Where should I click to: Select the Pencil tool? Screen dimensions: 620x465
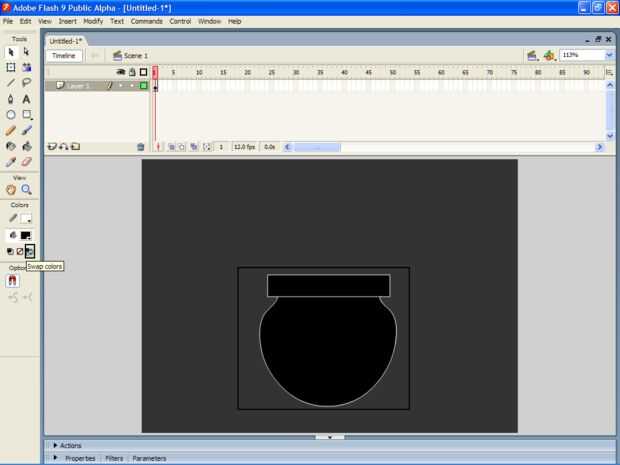pos(11,130)
